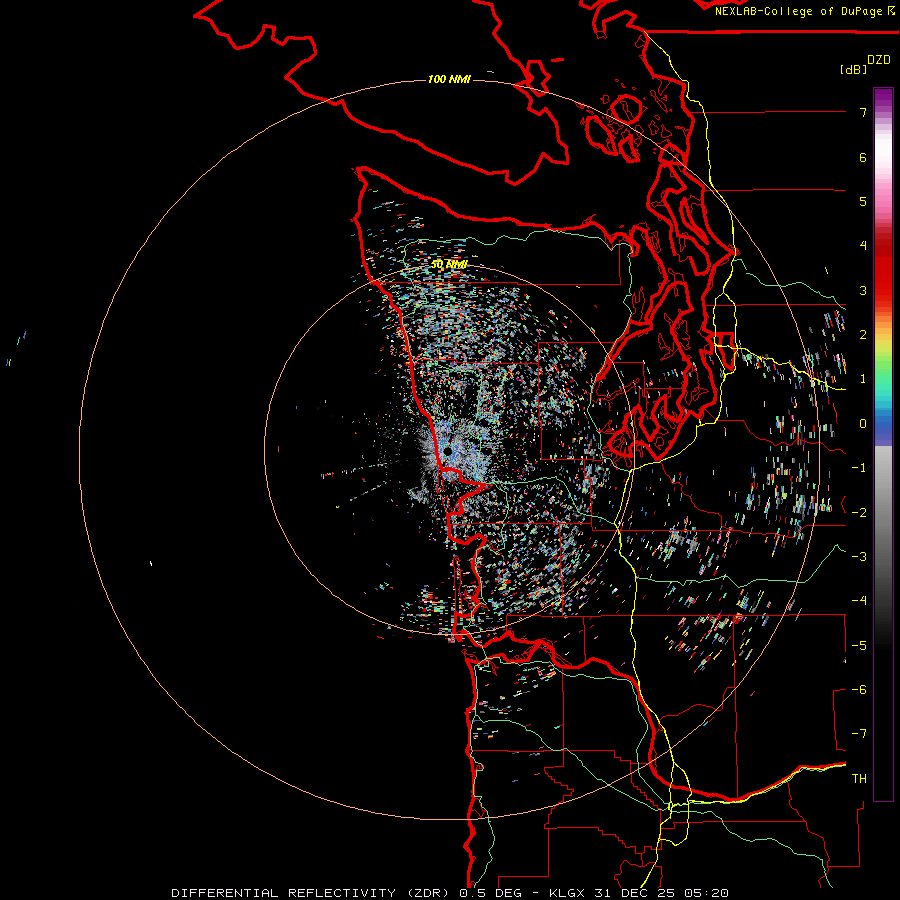Click the 5 value on color scale

(863, 201)
